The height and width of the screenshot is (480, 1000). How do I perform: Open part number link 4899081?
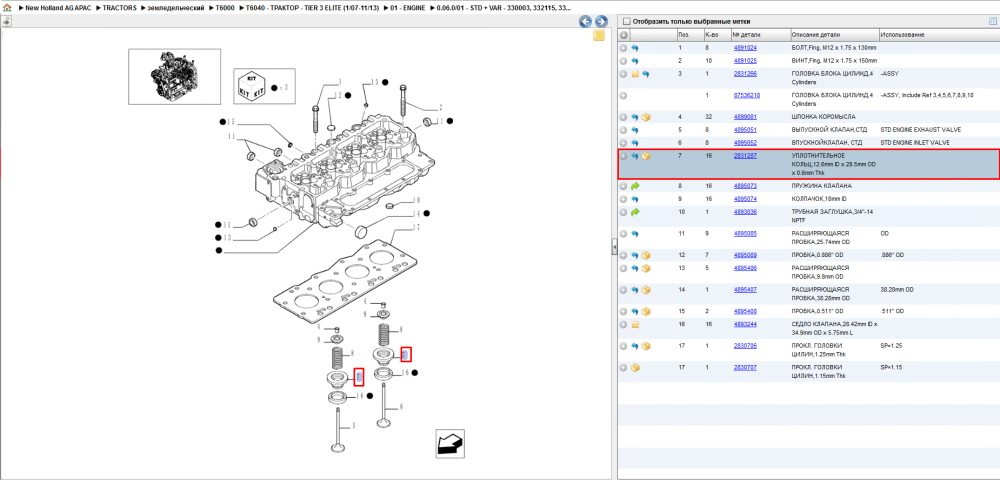click(744, 117)
